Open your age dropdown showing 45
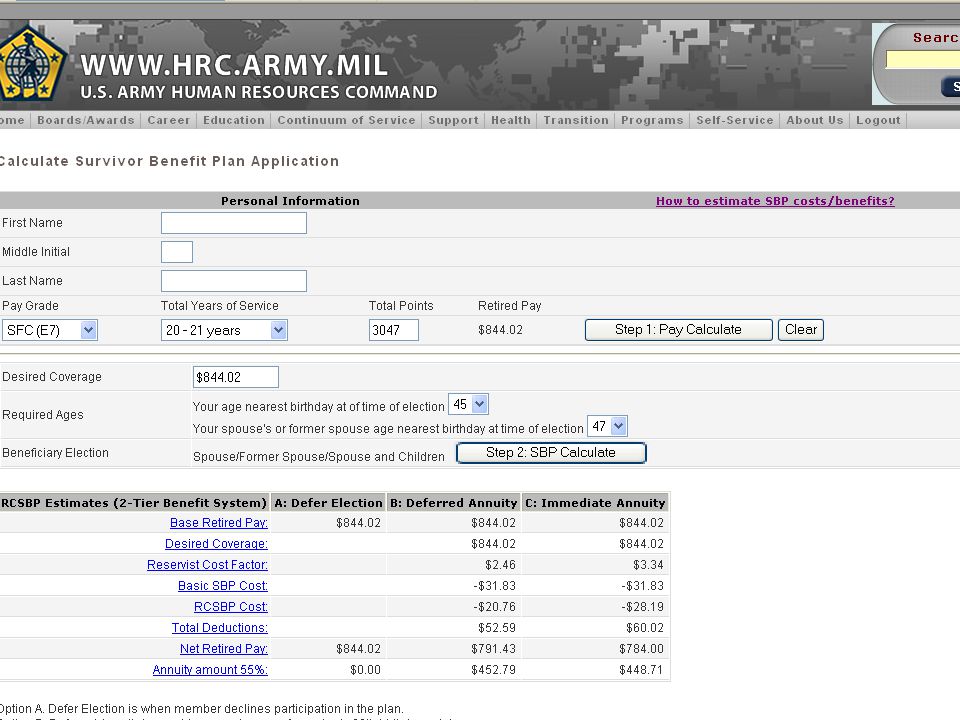 pos(468,404)
